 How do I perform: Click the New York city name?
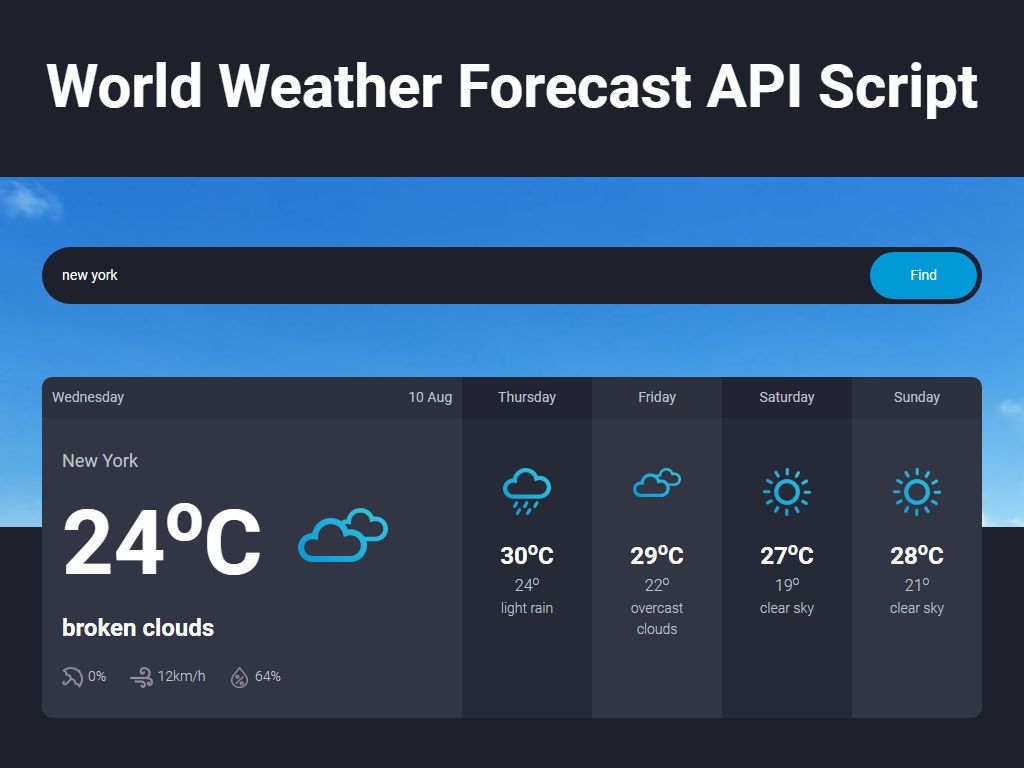point(100,461)
